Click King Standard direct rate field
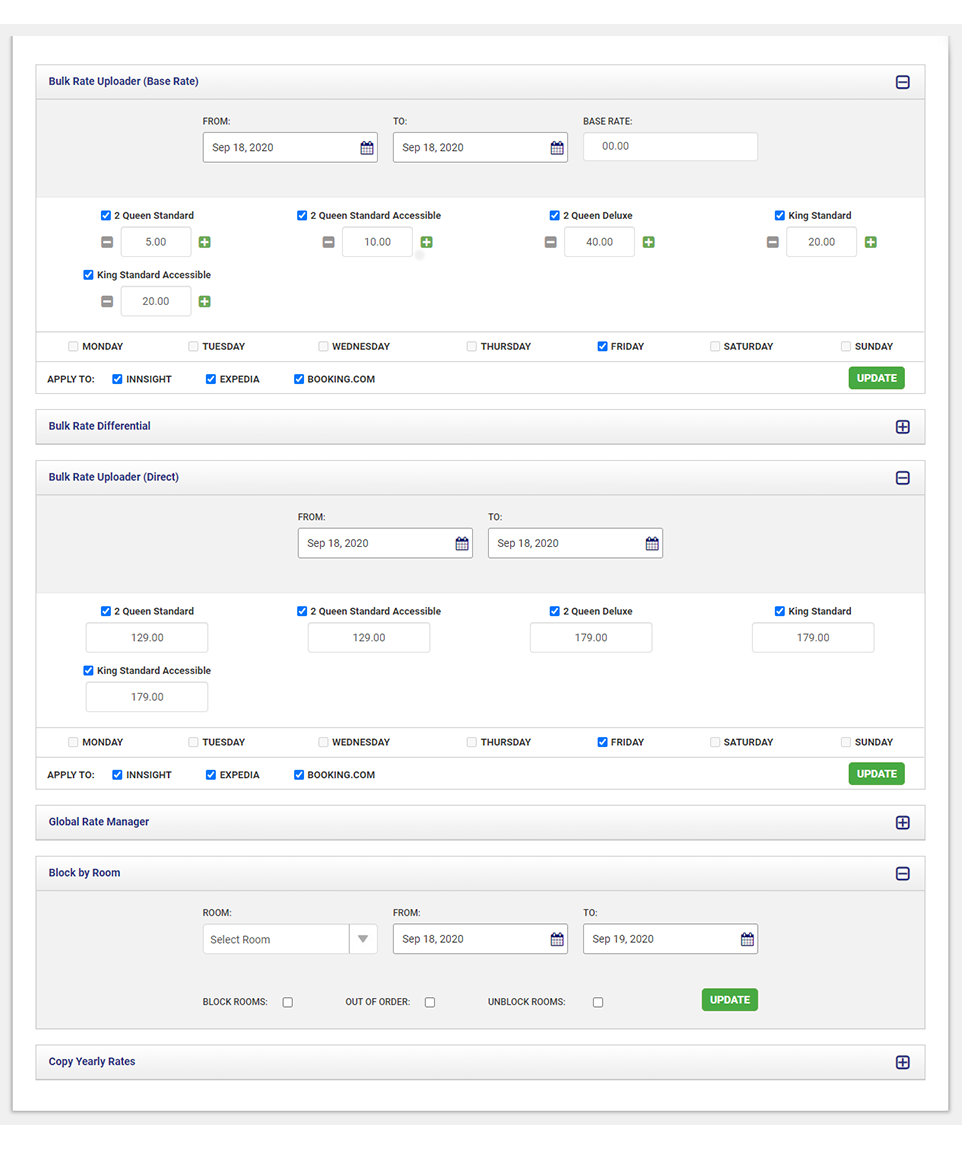The image size is (962, 1152). (x=814, y=638)
